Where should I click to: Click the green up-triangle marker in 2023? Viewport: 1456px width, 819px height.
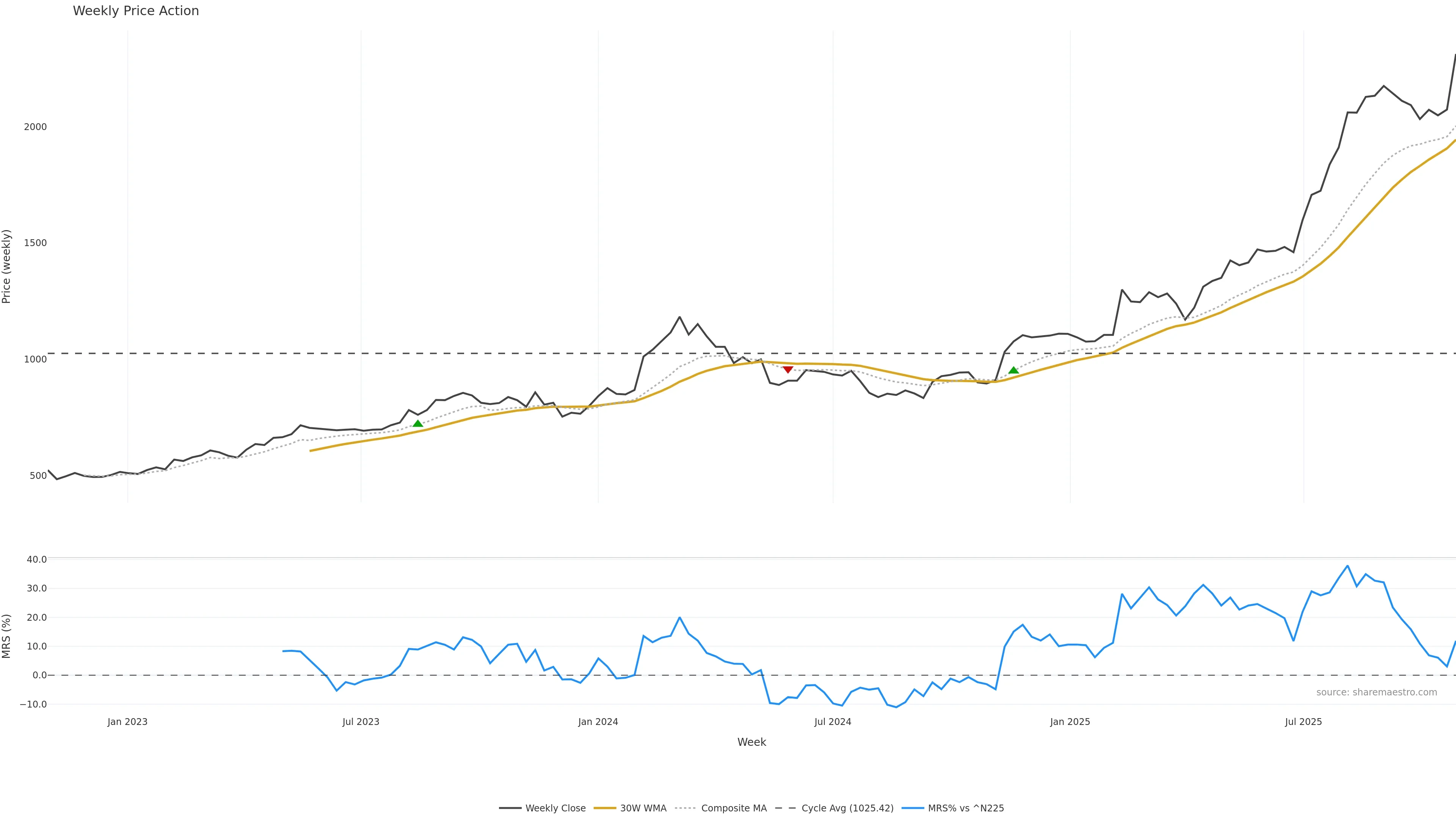(x=418, y=424)
